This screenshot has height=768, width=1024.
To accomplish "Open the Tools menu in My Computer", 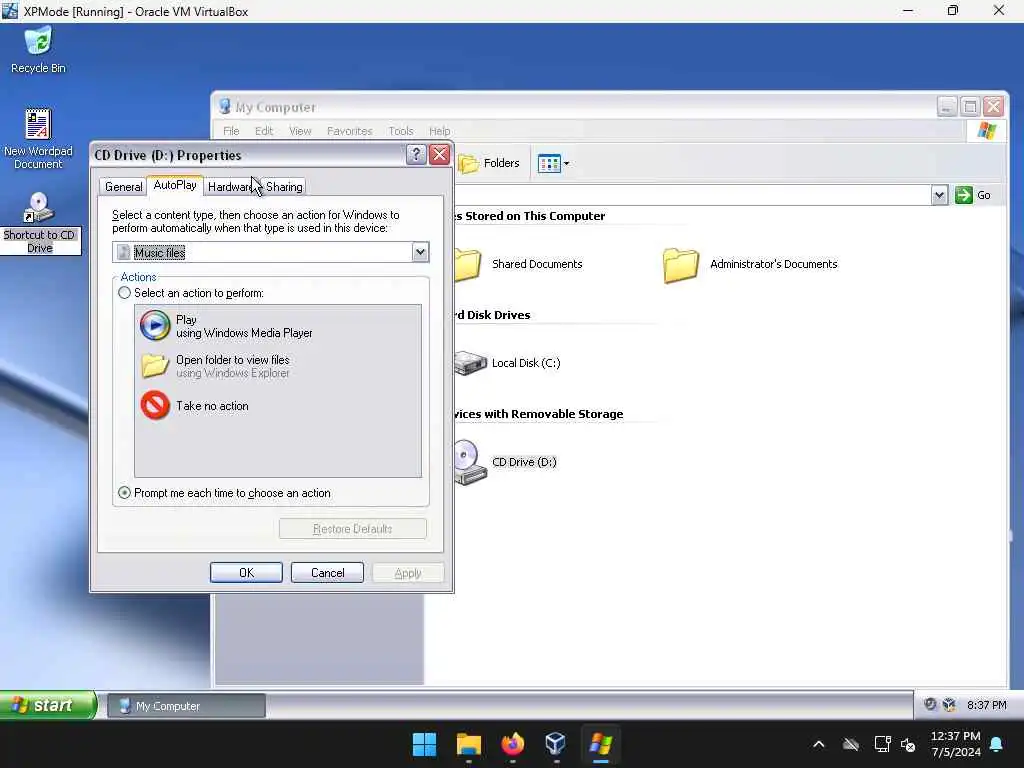I will pyautogui.click(x=400, y=131).
